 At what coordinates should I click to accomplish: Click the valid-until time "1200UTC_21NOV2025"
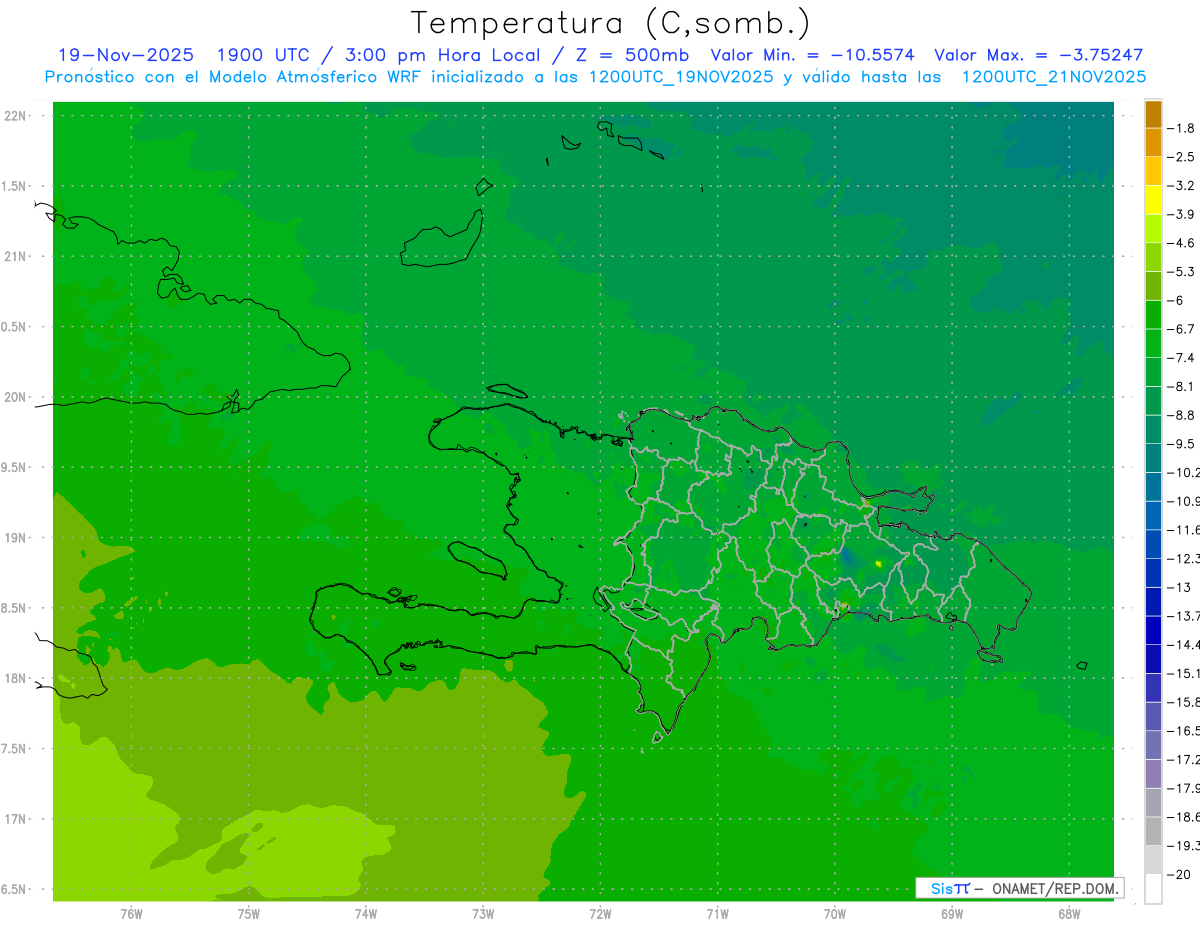pos(1053,77)
